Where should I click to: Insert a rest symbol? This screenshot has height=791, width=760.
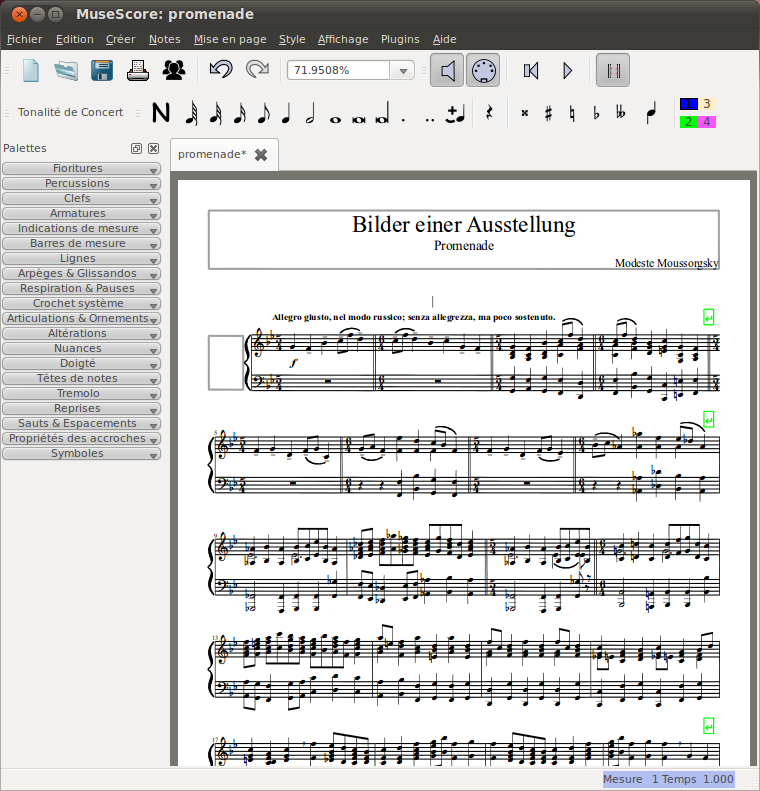tap(489, 112)
